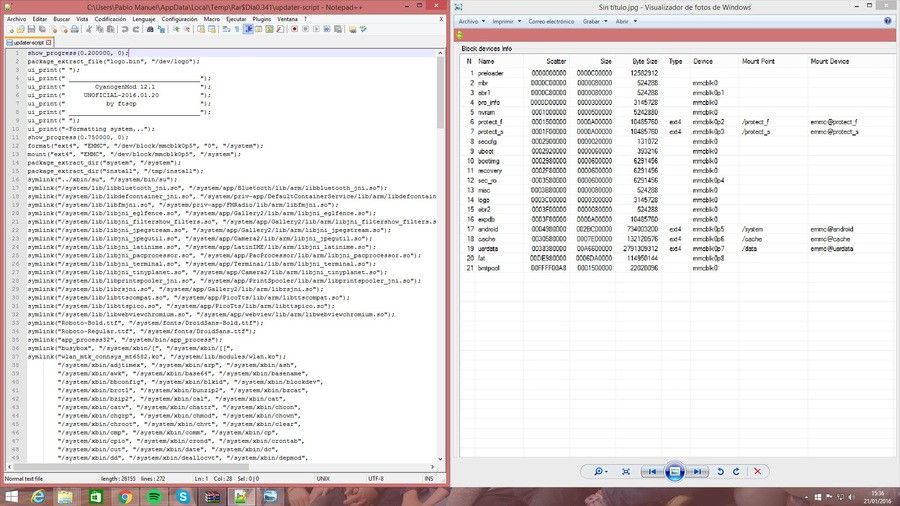This screenshot has height=506, width=900.
Task: Click the Save All icon in Notepad++
Action: pos(42,29)
